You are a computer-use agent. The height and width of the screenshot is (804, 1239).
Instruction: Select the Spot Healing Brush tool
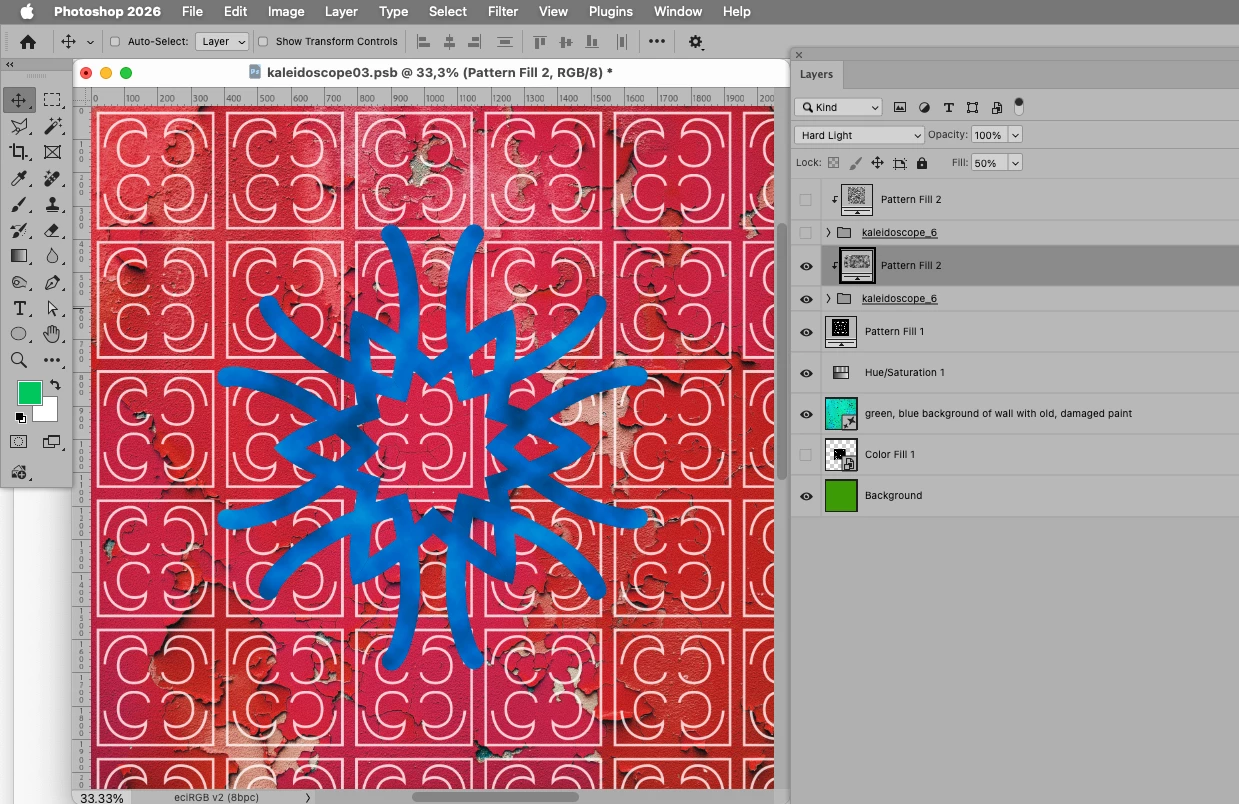click(52, 178)
